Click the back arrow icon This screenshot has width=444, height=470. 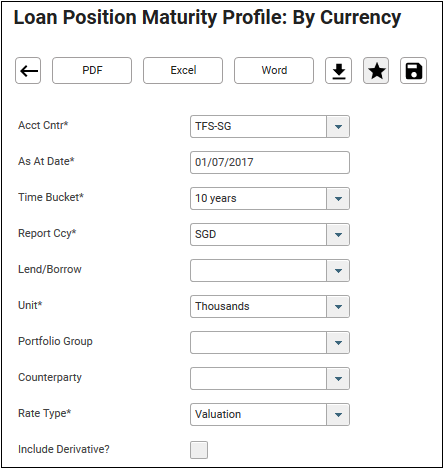pos(28,71)
